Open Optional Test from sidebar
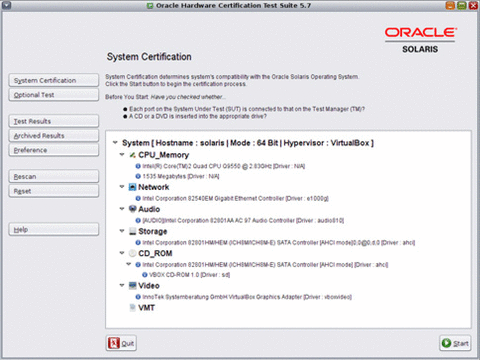The width and height of the screenshot is (480, 360). tap(54, 95)
